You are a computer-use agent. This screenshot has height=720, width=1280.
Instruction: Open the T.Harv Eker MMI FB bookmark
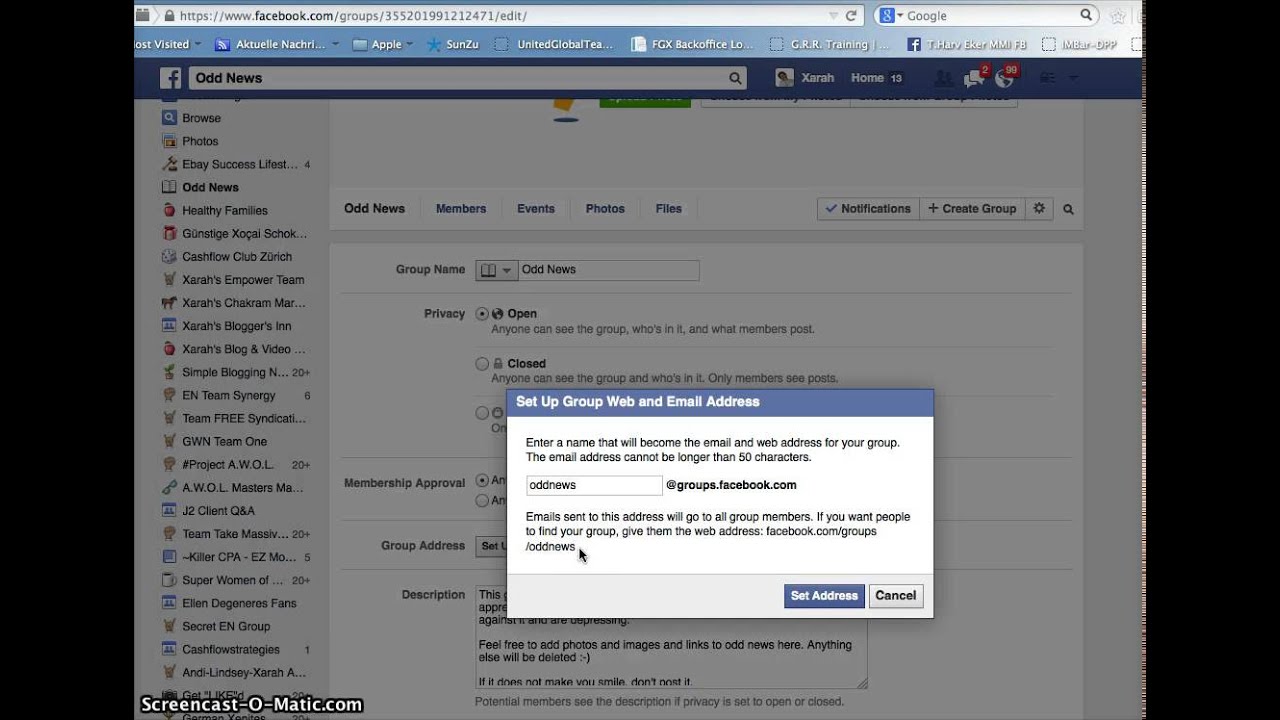pos(967,44)
